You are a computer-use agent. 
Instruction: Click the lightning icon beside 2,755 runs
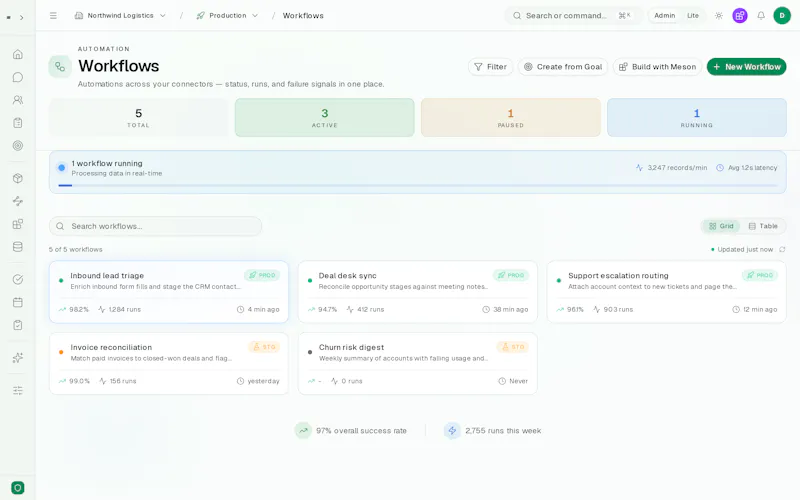click(x=452, y=431)
